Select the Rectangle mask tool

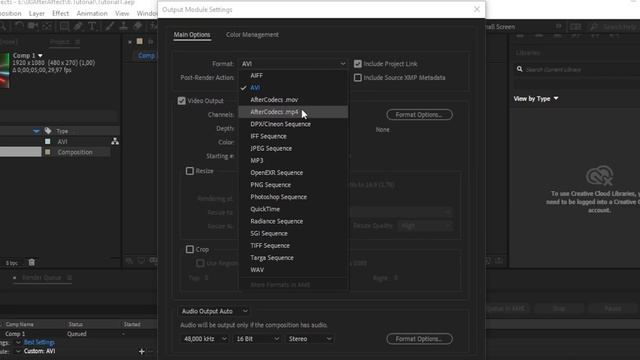(64, 27)
